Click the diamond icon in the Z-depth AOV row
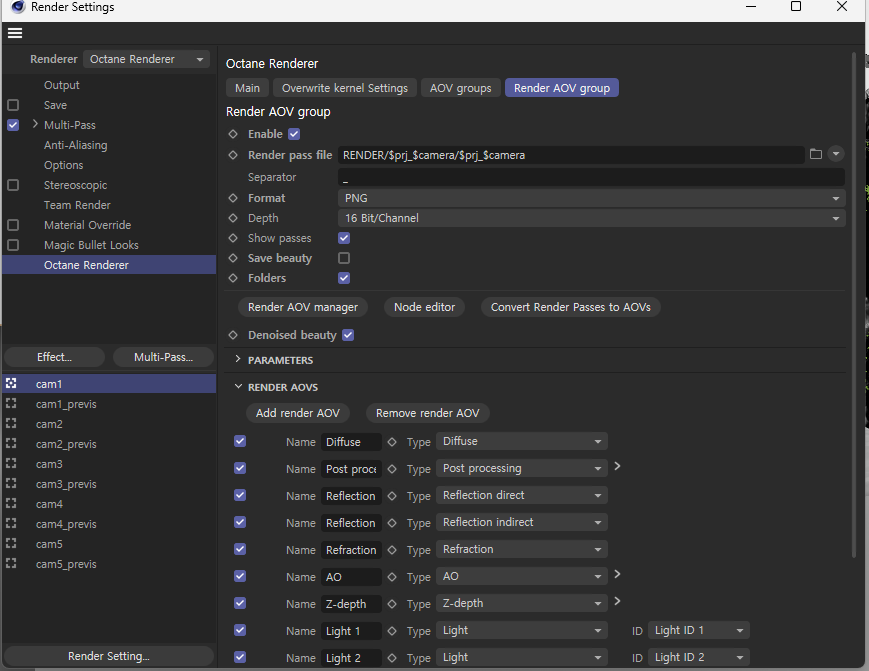The image size is (869, 671). [392, 604]
